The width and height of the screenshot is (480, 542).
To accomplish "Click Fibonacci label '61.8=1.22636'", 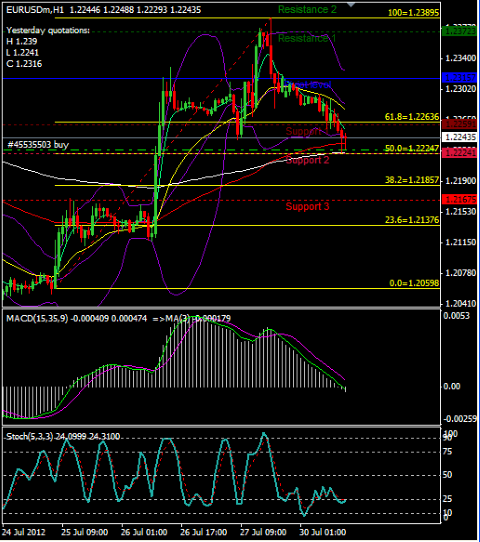I will click(412, 117).
